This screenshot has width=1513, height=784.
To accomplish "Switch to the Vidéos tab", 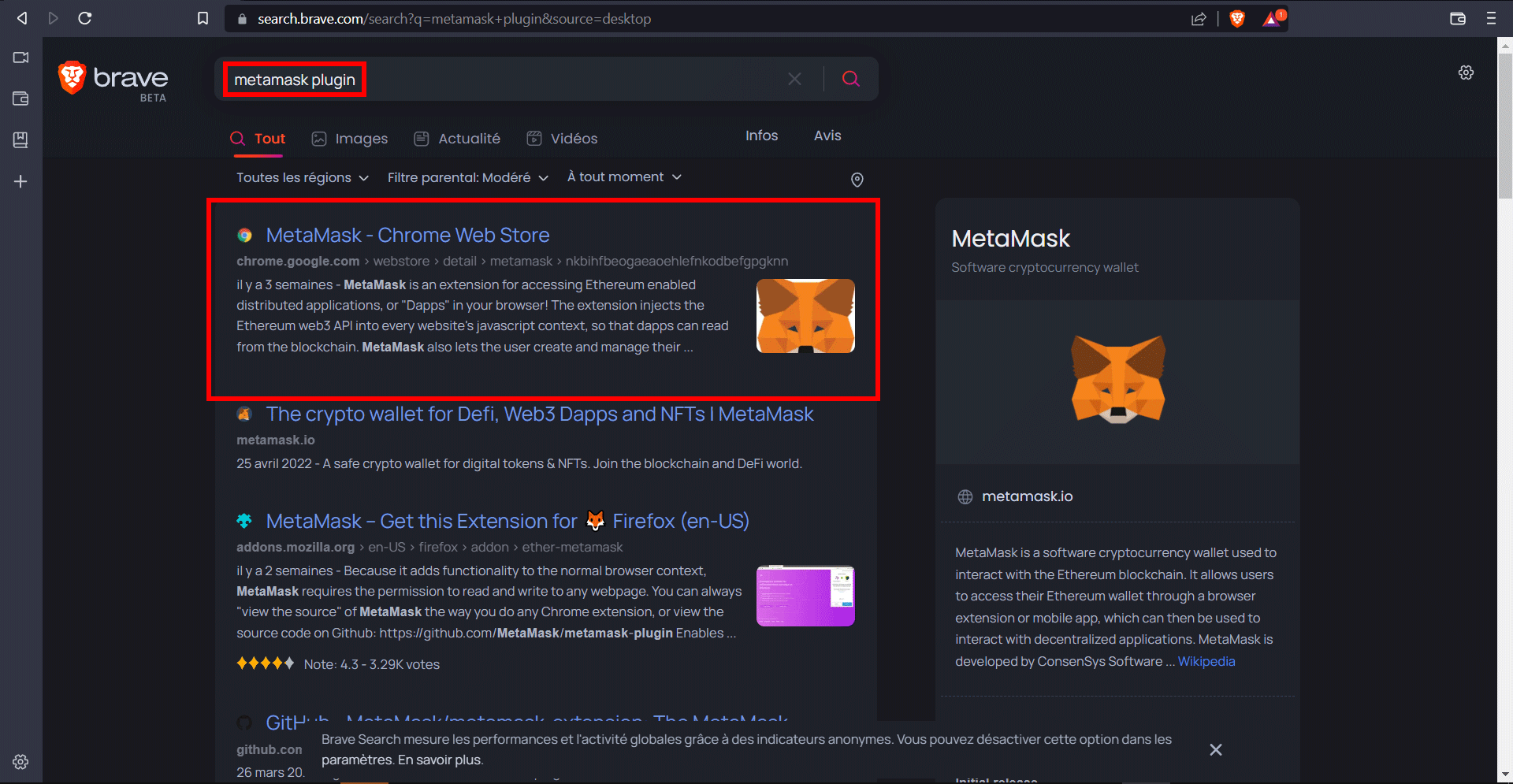I will click(x=562, y=139).
